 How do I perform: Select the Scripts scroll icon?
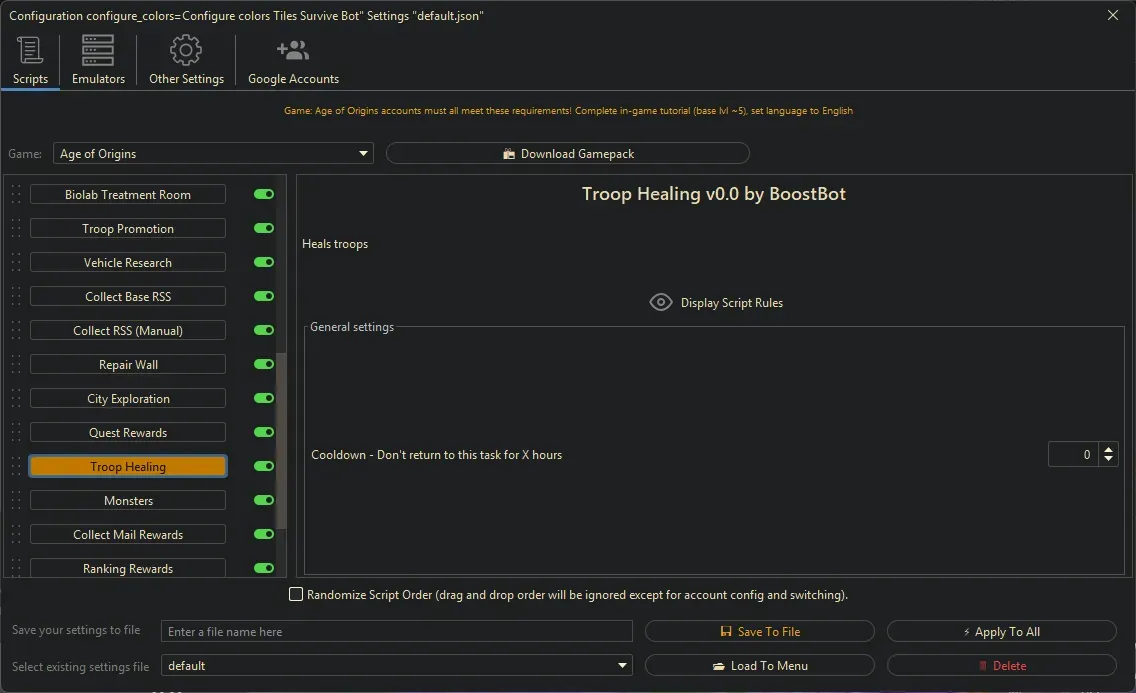click(30, 48)
